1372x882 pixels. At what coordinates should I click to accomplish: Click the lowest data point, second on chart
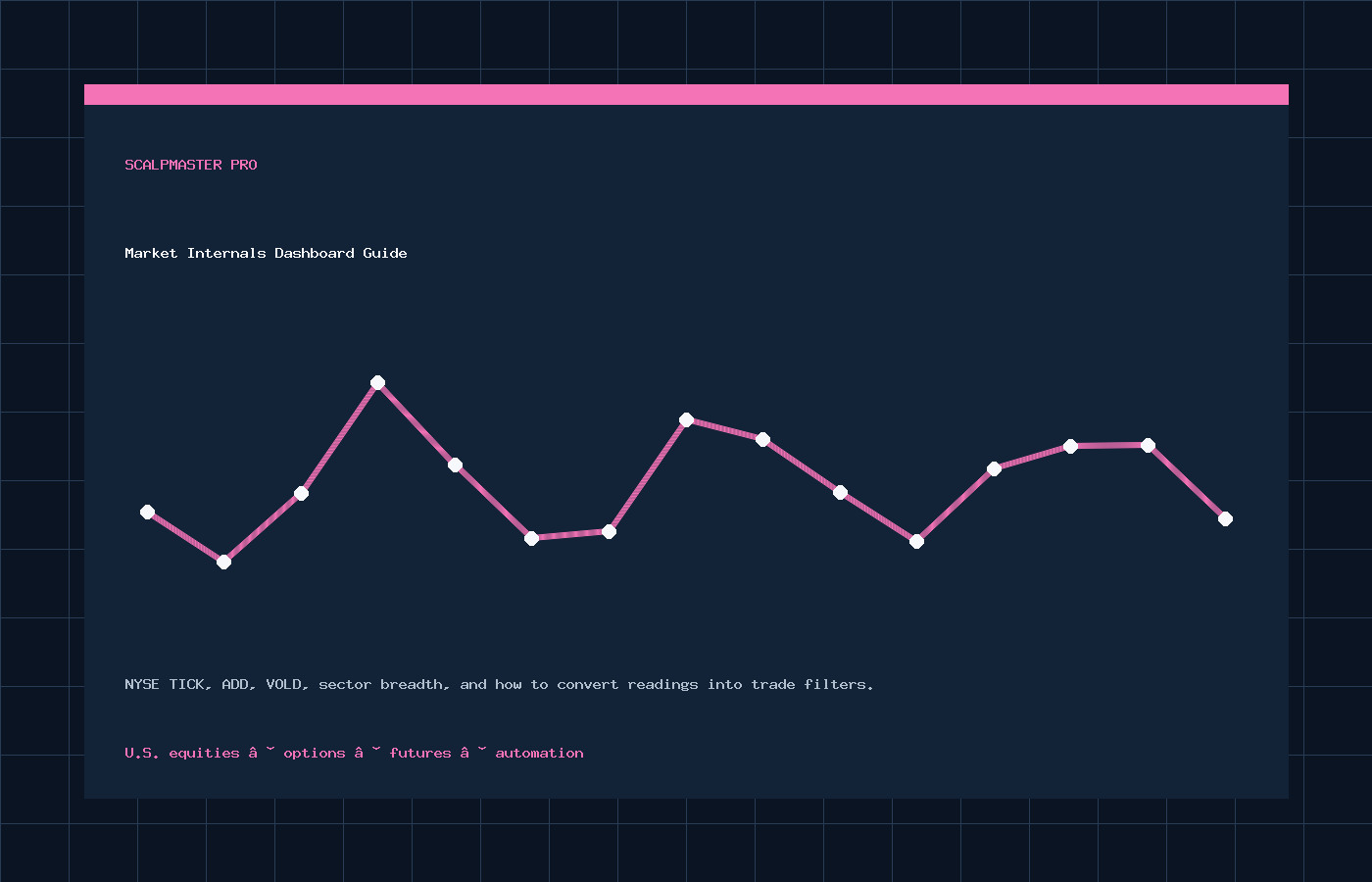(223, 562)
